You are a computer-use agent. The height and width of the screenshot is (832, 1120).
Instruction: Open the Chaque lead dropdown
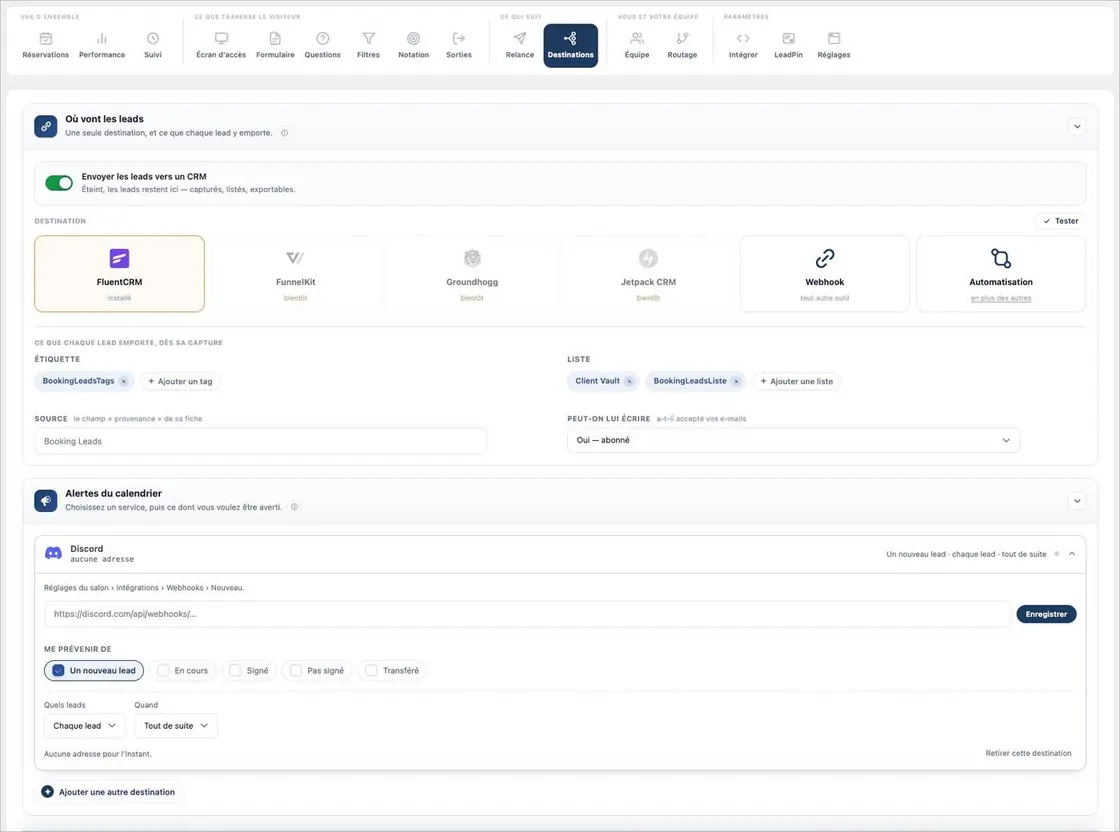point(84,726)
